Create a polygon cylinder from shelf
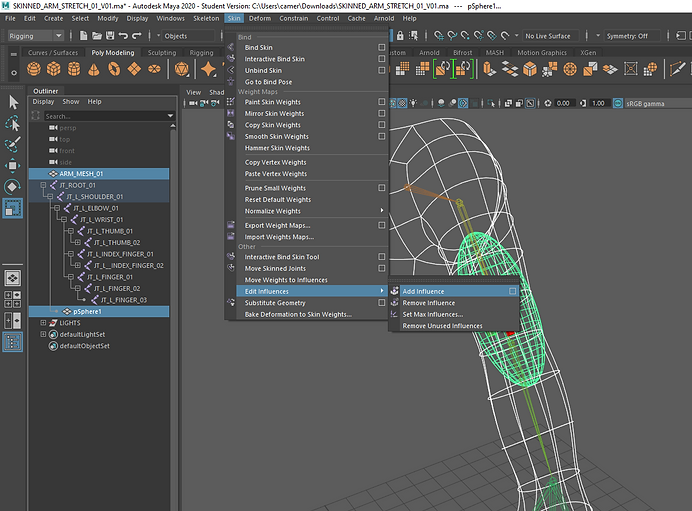 point(74,69)
